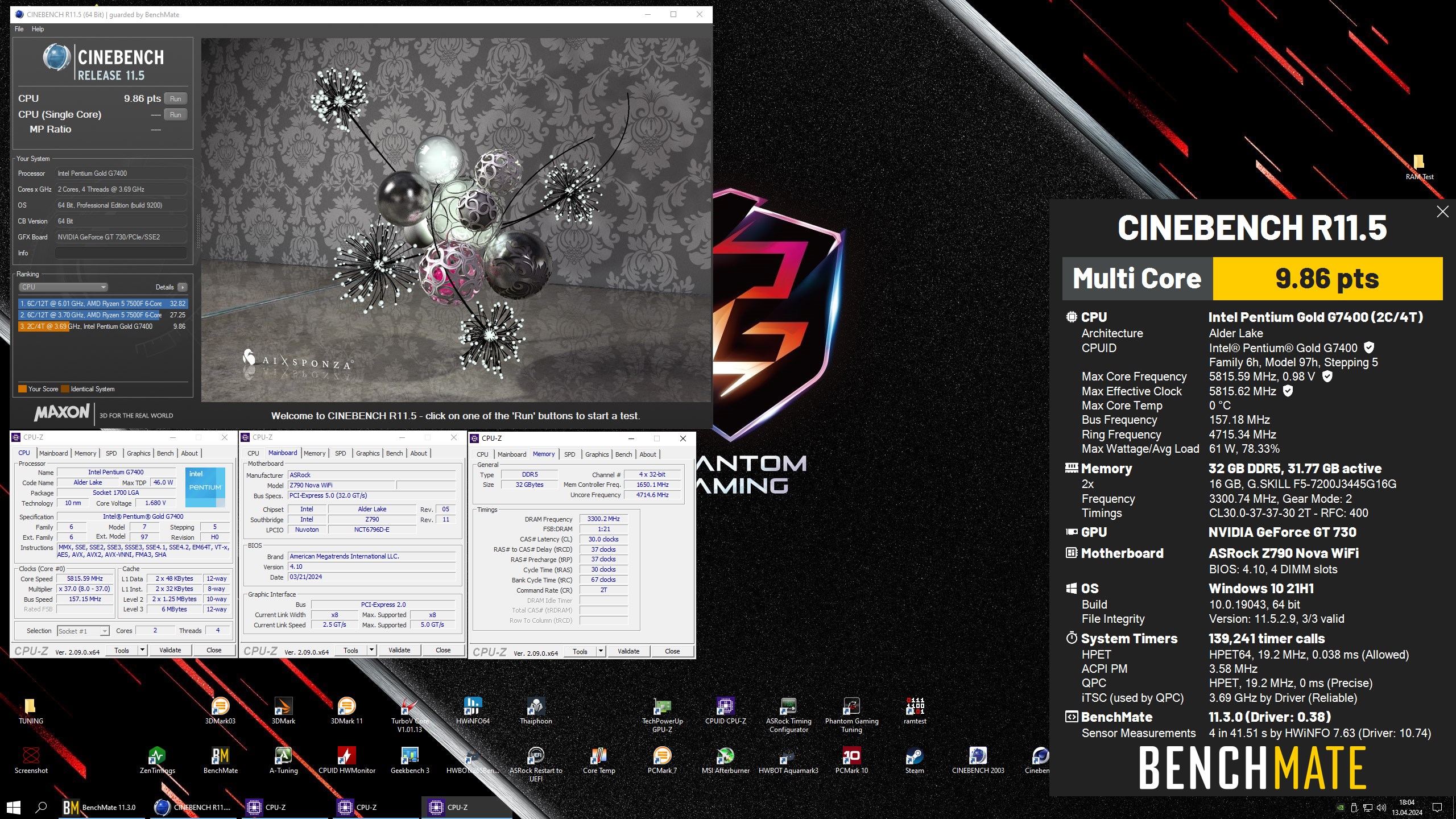
Task: Open the 3DMark 11 desktop shortcut
Action: 346,710
